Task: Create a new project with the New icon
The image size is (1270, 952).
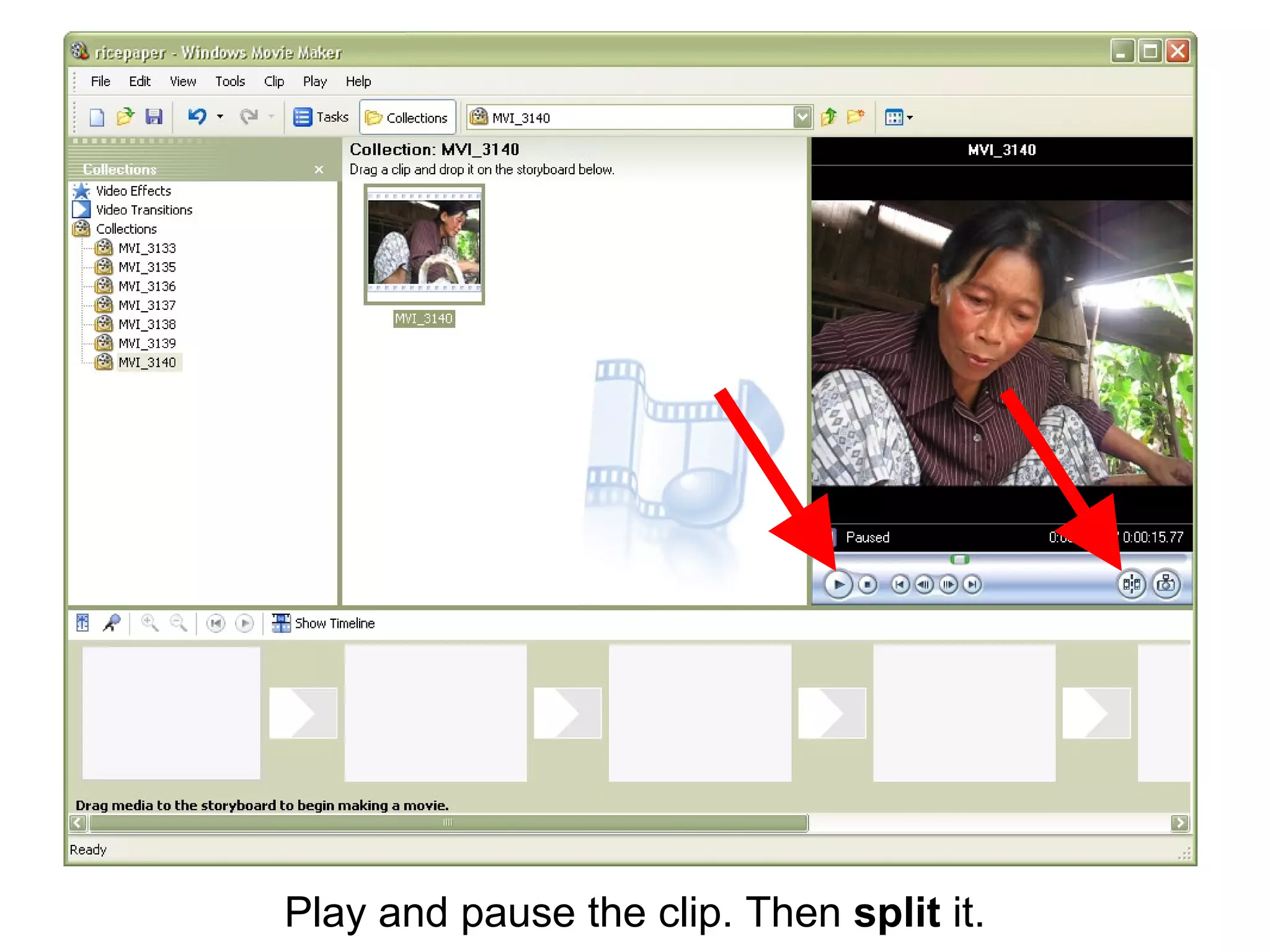Action: pyautogui.click(x=97, y=117)
